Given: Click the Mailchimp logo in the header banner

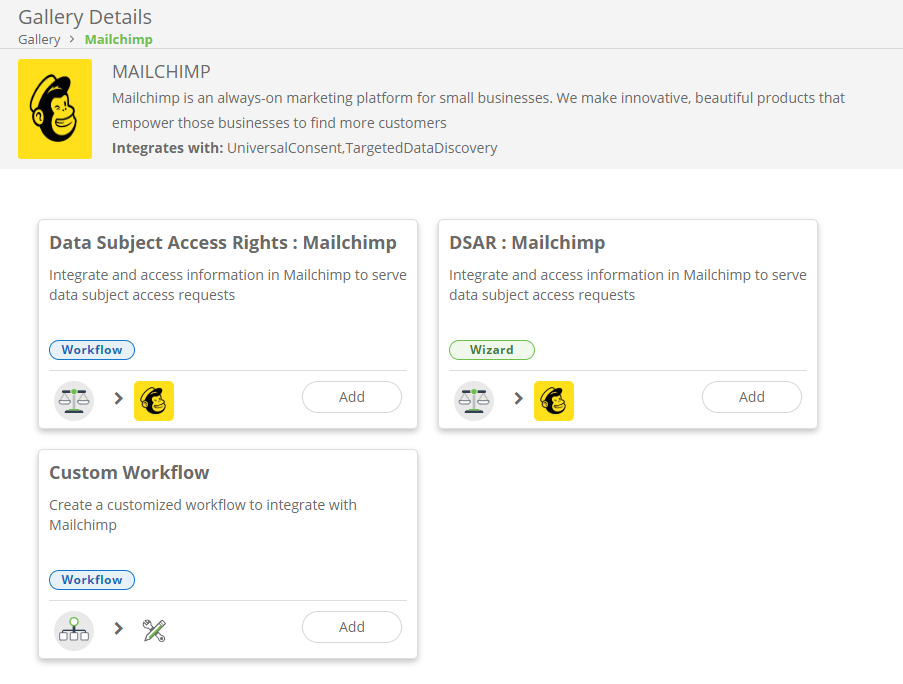Looking at the screenshot, I should click(x=55, y=109).
